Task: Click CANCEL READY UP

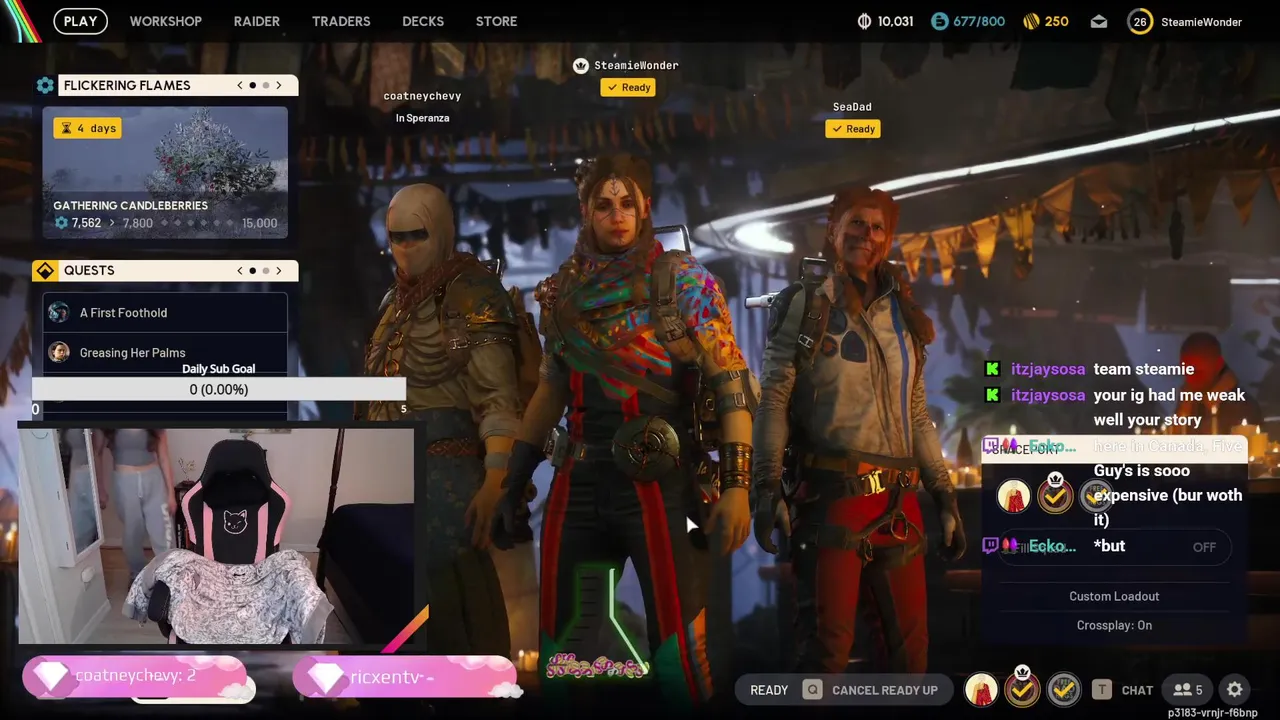Action: [x=885, y=690]
